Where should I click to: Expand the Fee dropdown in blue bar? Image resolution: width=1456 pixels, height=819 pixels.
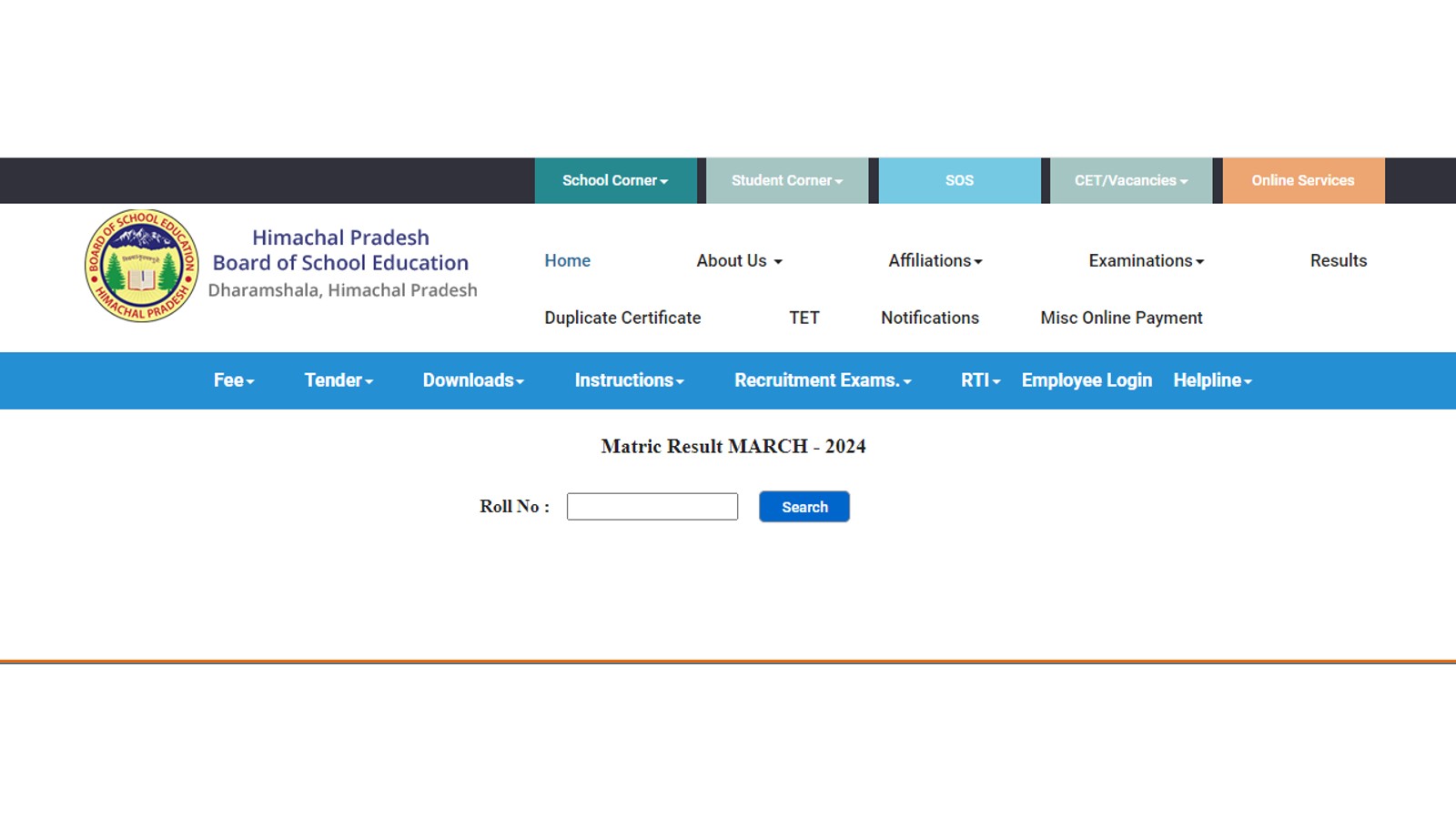234,380
